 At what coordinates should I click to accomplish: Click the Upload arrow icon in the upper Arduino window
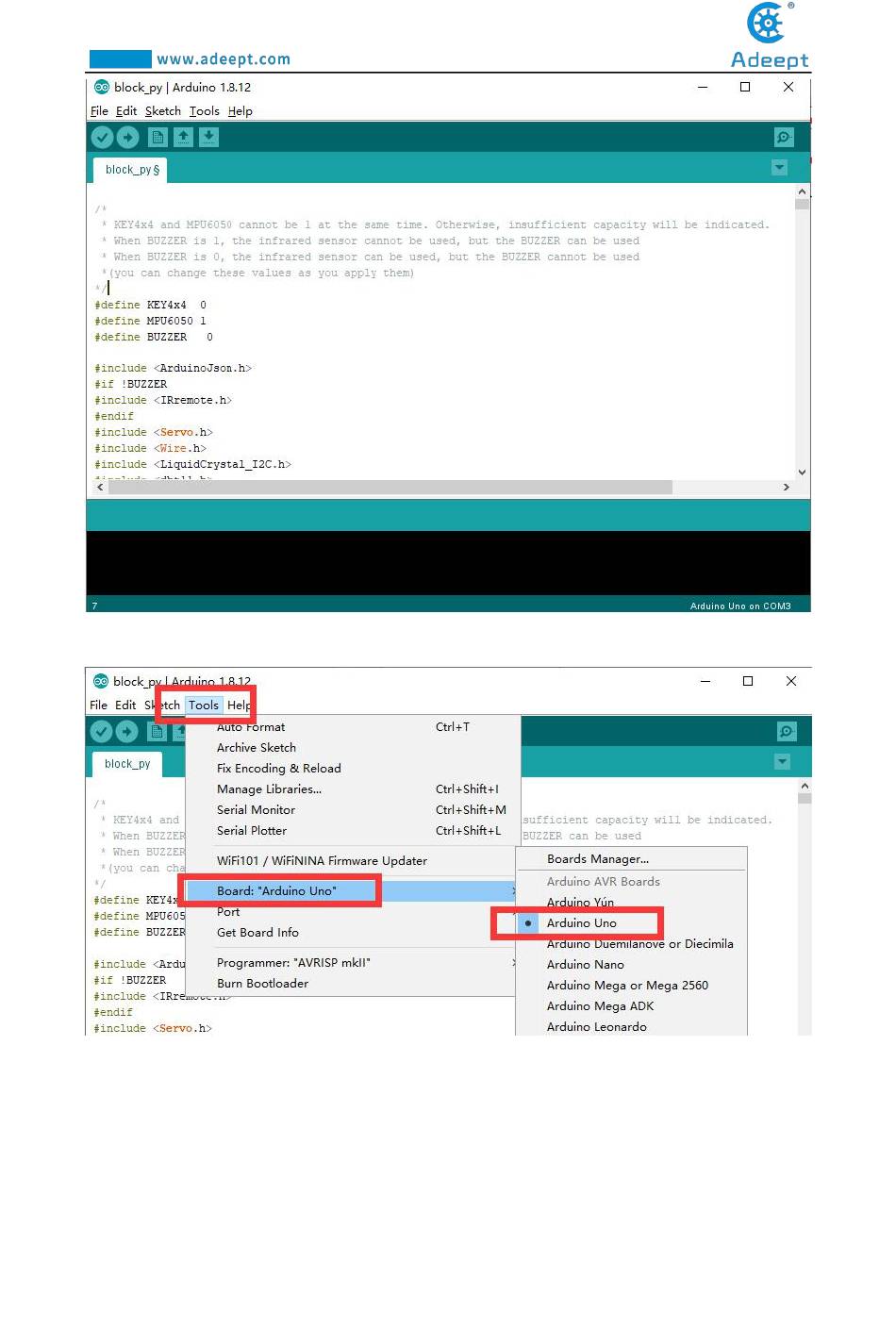click(x=127, y=138)
